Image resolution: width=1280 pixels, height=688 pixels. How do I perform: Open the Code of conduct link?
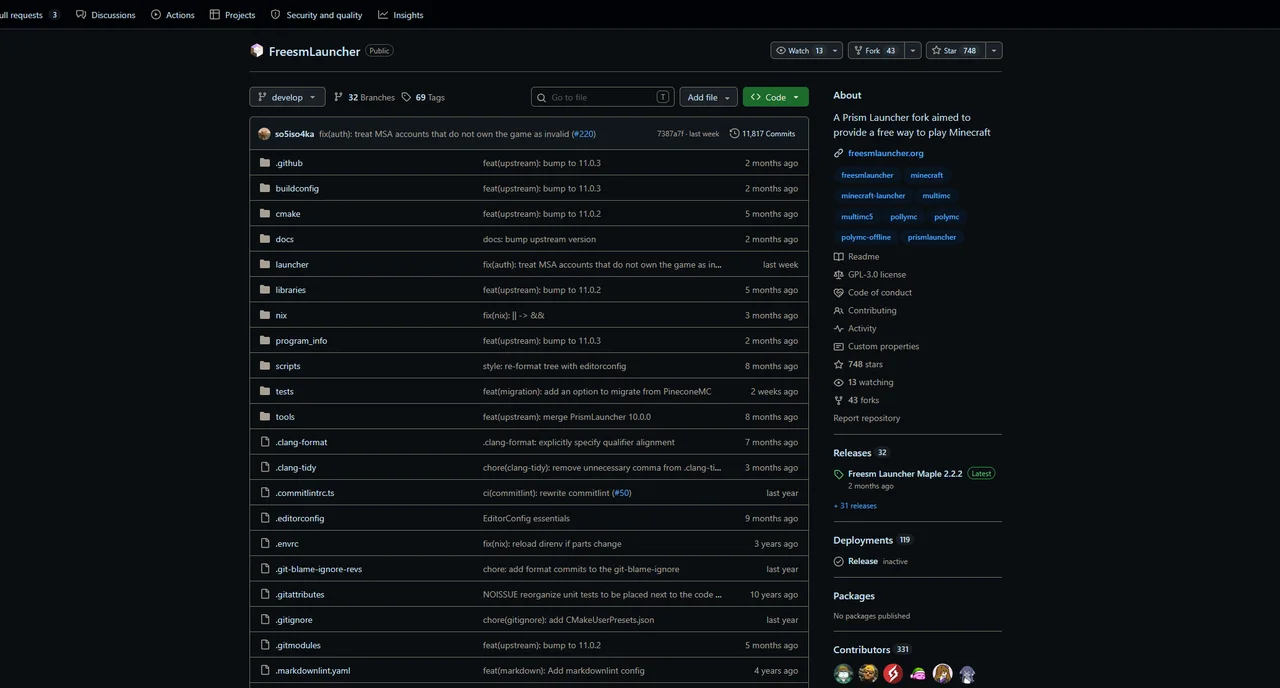pos(873,293)
